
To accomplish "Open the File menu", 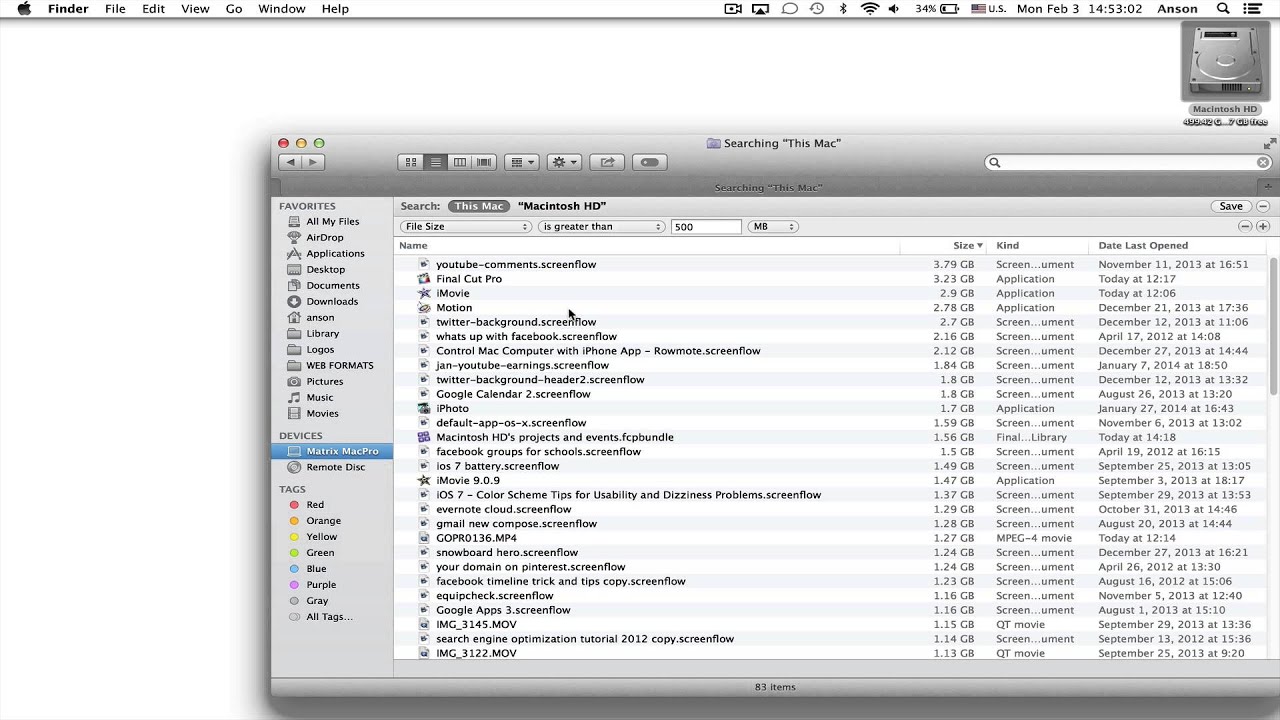I will pyautogui.click(x=115, y=9).
